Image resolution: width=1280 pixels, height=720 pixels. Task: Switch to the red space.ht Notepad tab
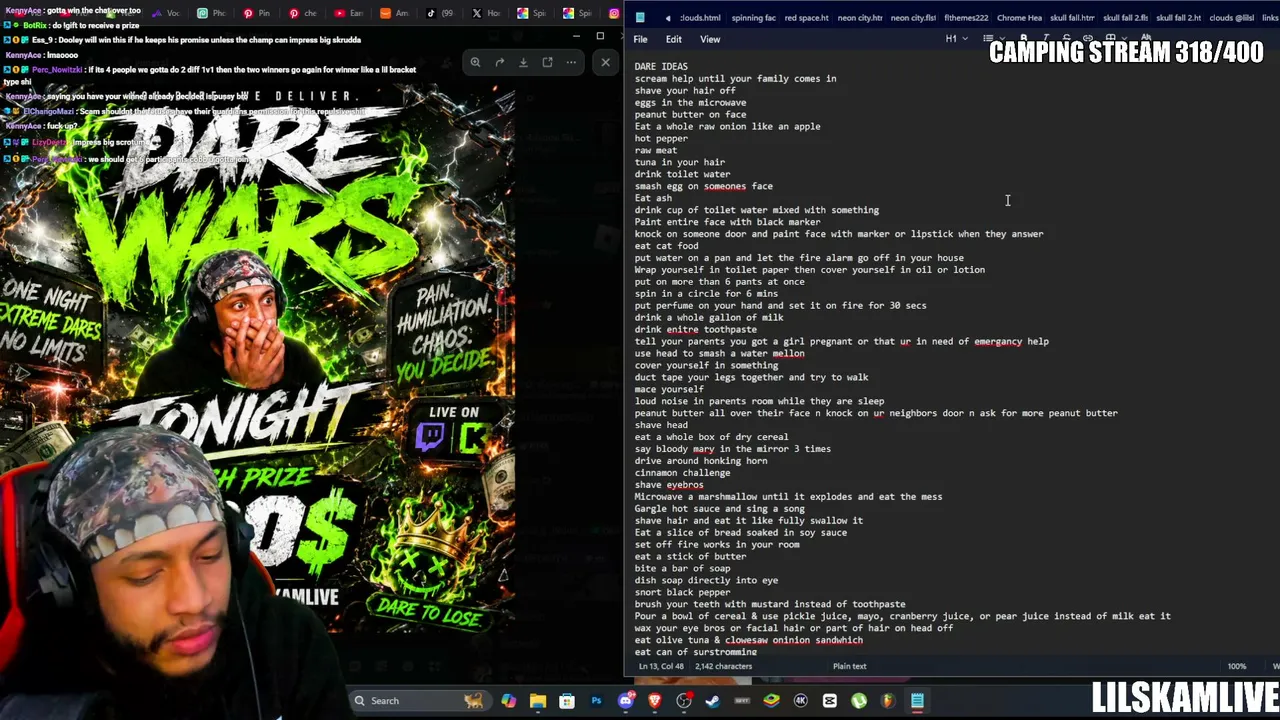[807, 17]
